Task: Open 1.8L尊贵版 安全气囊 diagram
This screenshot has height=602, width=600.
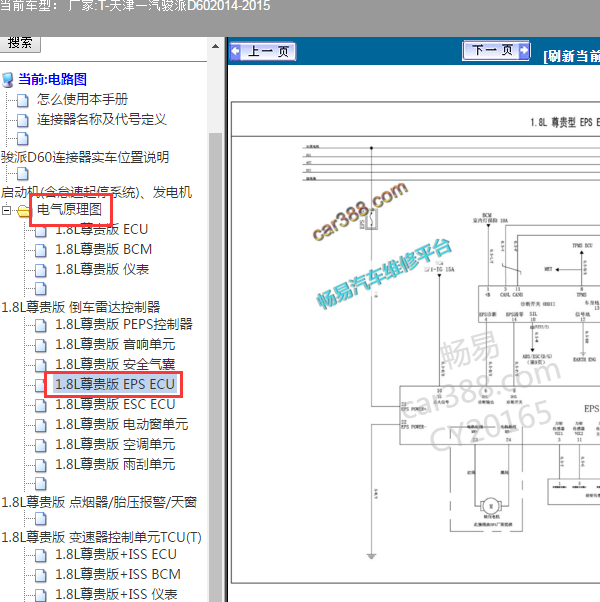Action: pyautogui.click(x=115, y=364)
